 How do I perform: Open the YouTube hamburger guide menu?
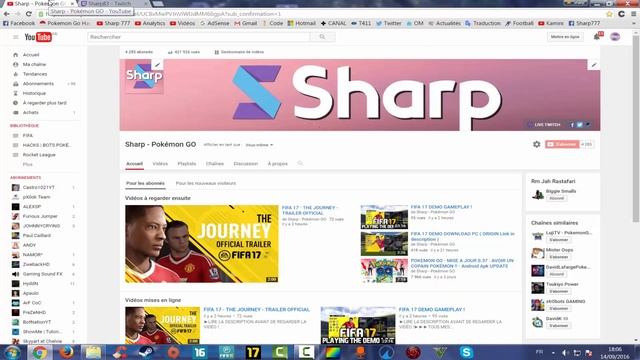coord(16,37)
